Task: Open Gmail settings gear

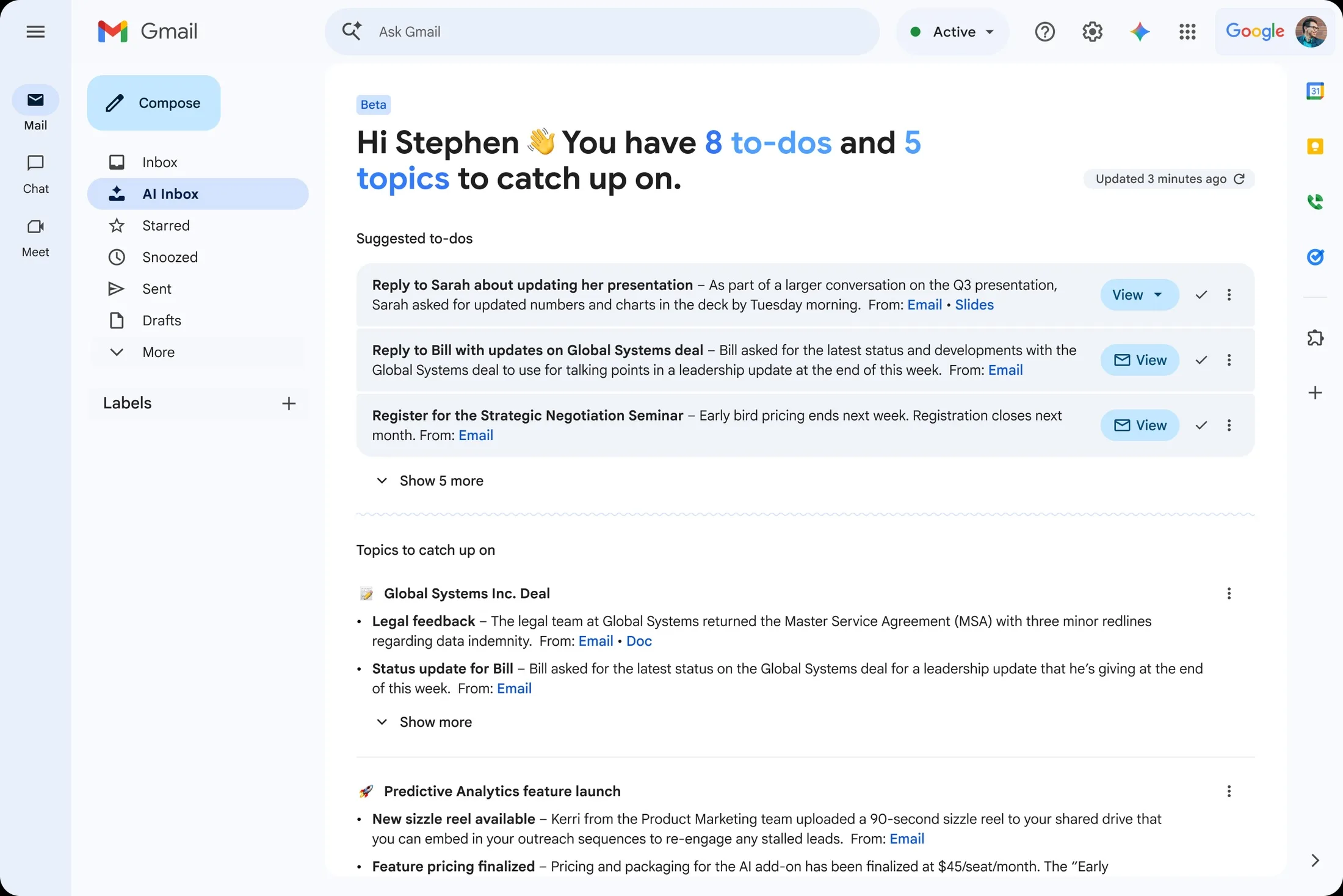Action: (x=1092, y=31)
